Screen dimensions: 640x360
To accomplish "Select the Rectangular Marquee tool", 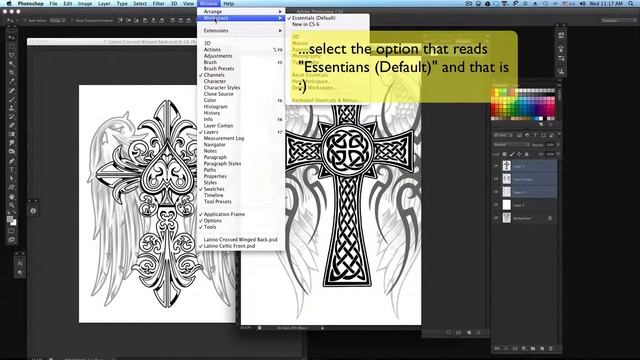I will 12,47.
